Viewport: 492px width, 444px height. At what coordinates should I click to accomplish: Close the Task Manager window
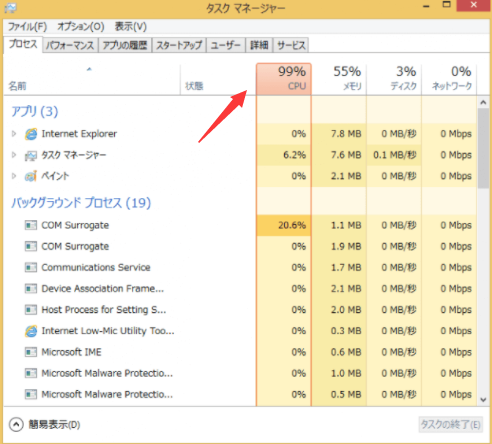[473, 5]
